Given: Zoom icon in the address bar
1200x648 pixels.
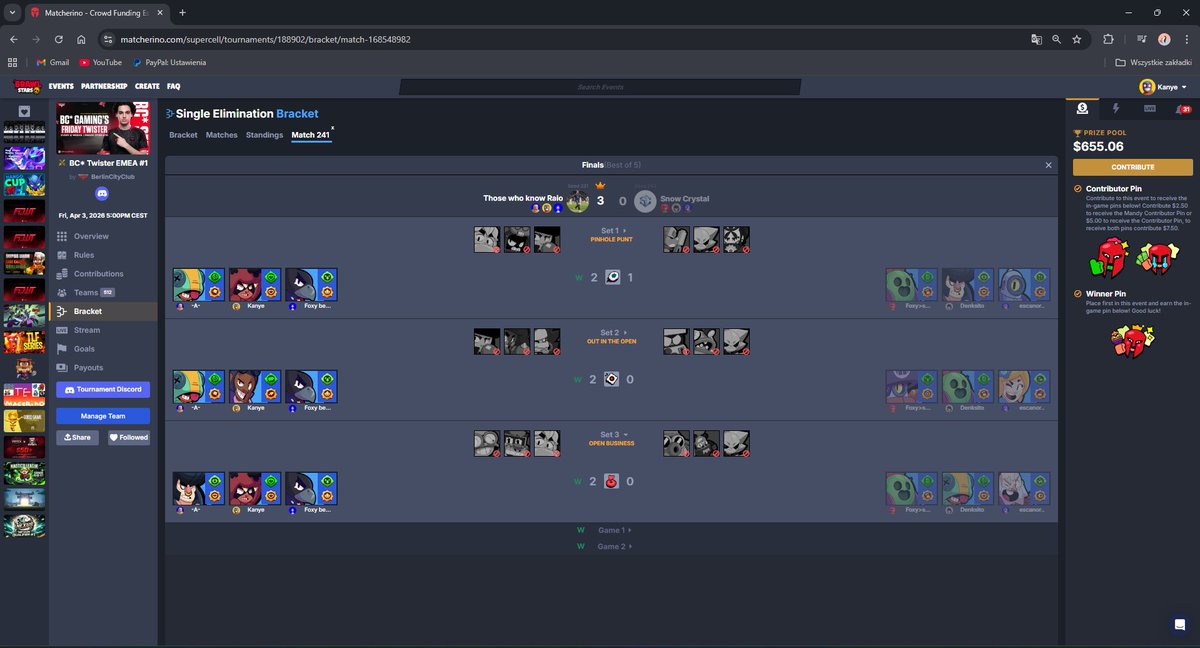Looking at the screenshot, I should [1056, 39].
